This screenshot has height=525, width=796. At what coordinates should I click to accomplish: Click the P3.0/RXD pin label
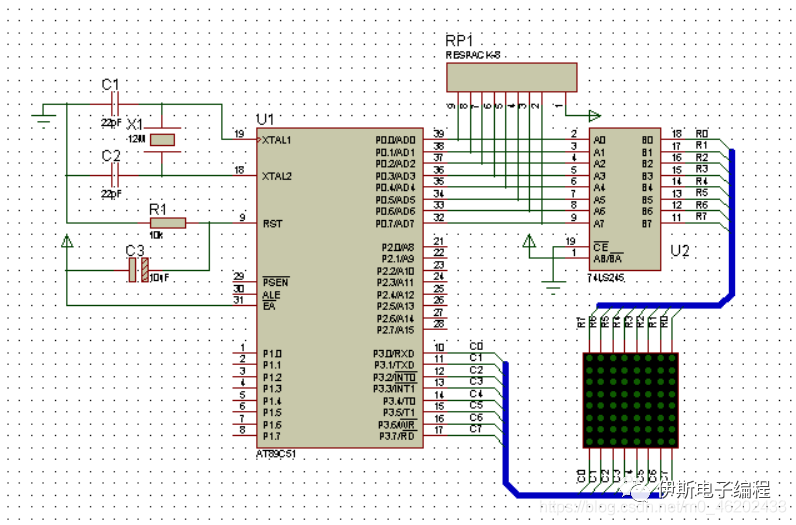tap(394, 354)
